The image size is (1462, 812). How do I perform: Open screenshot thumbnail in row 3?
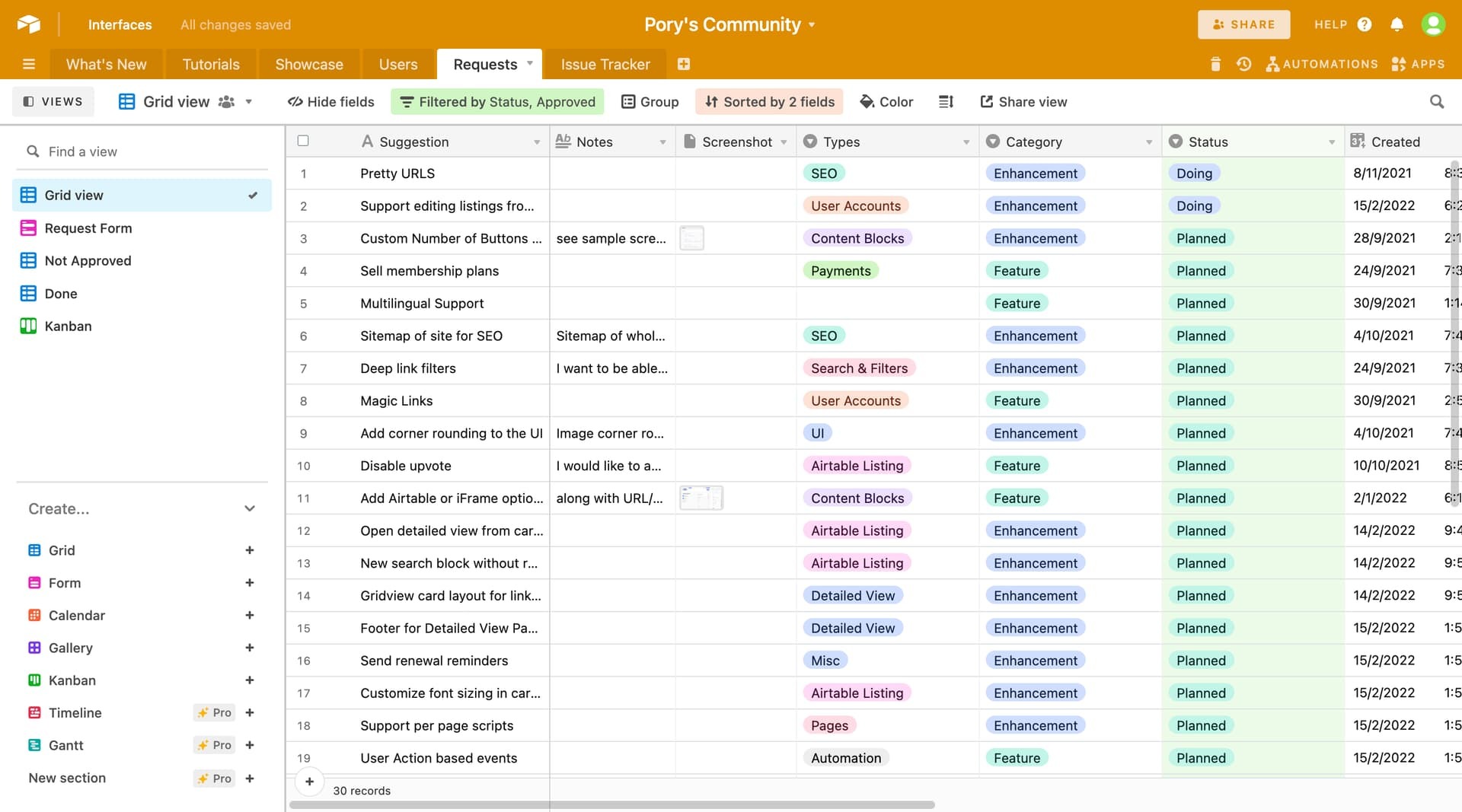point(691,238)
